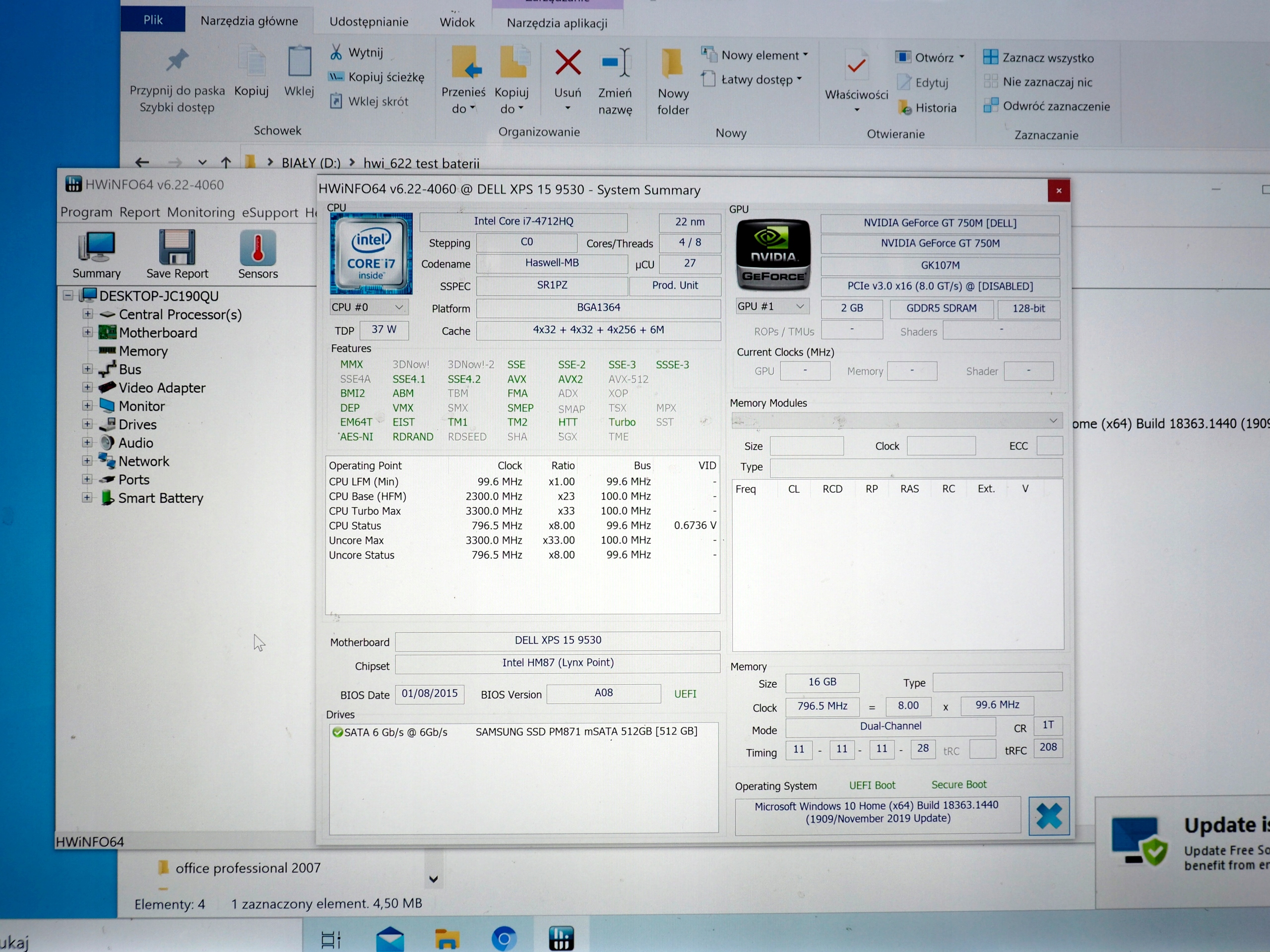Expand the Video Adapter tree node
The height and width of the screenshot is (952, 1270).
click(x=87, y=387)
